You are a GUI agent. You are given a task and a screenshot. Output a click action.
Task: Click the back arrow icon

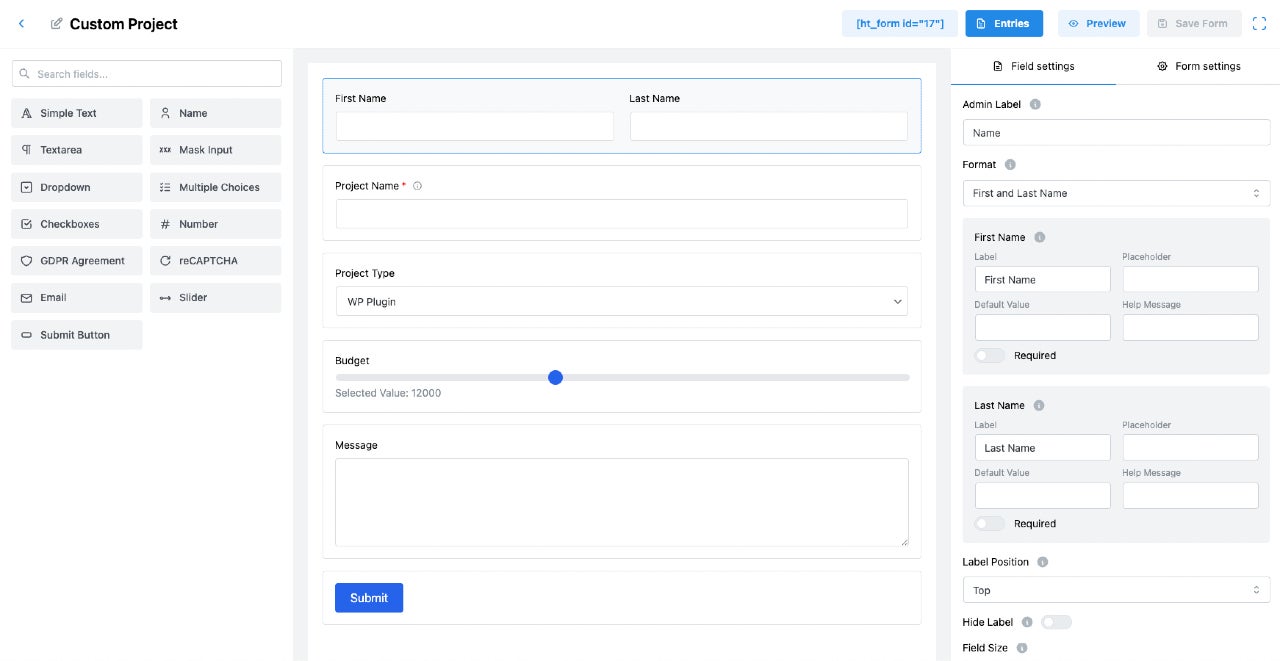click(x=21, y=23)
